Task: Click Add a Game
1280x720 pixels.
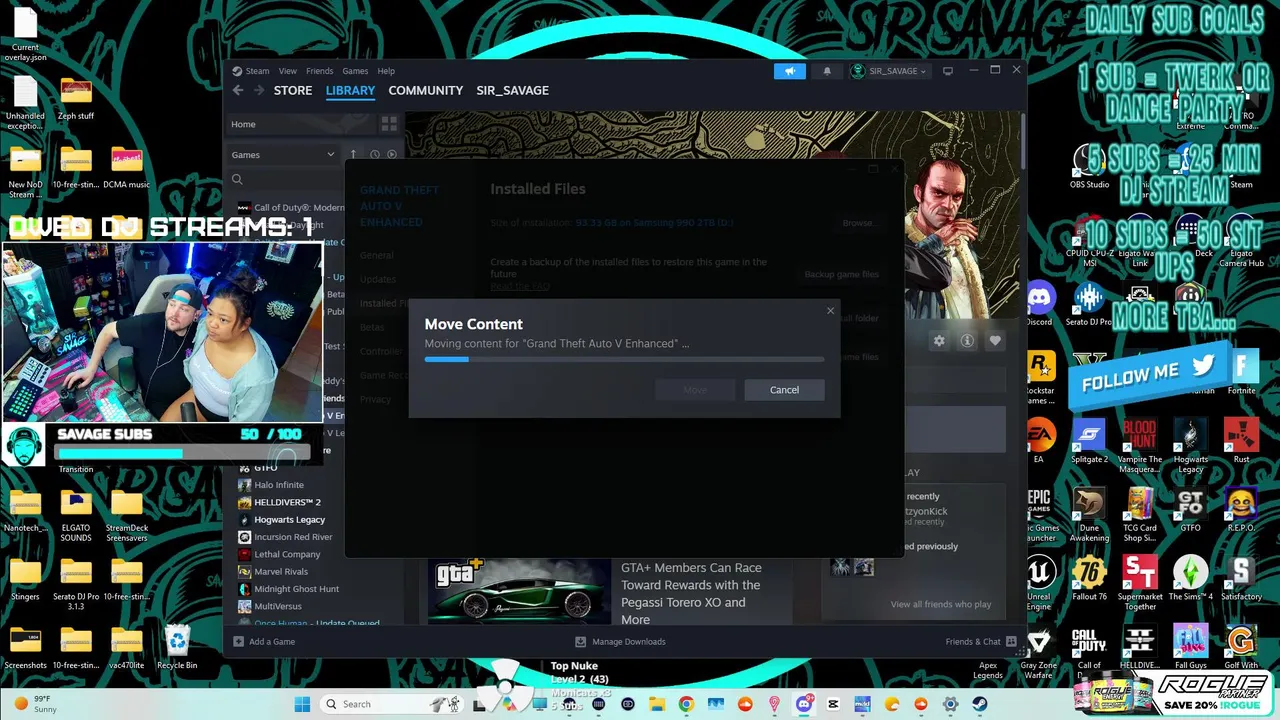Action: click(x=264, y=641)
